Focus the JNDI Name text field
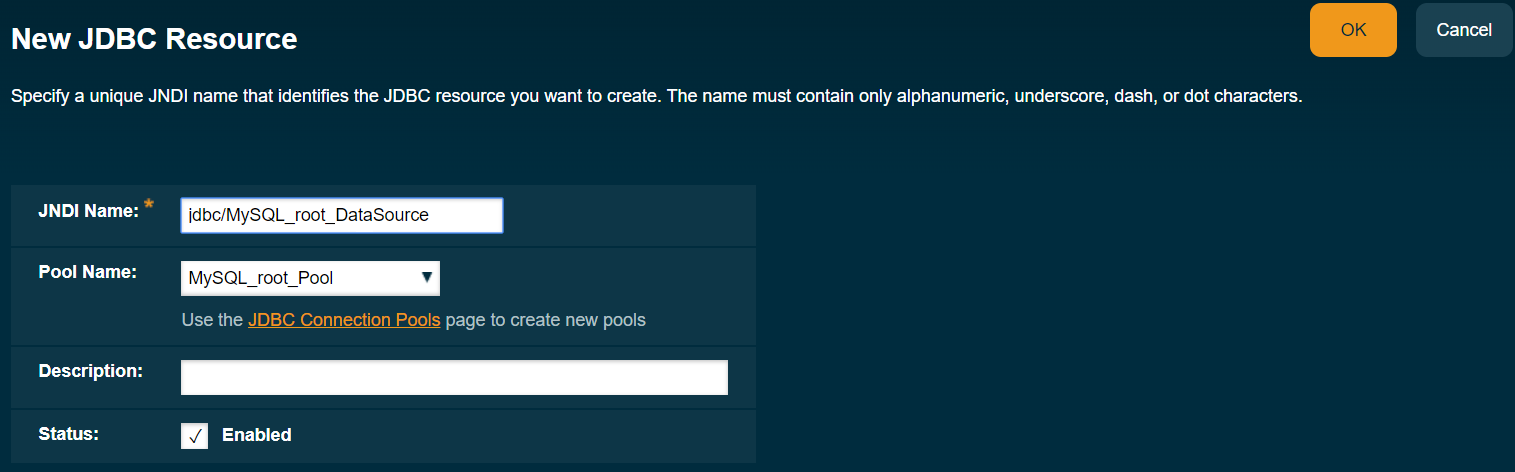 pos(341,215)
